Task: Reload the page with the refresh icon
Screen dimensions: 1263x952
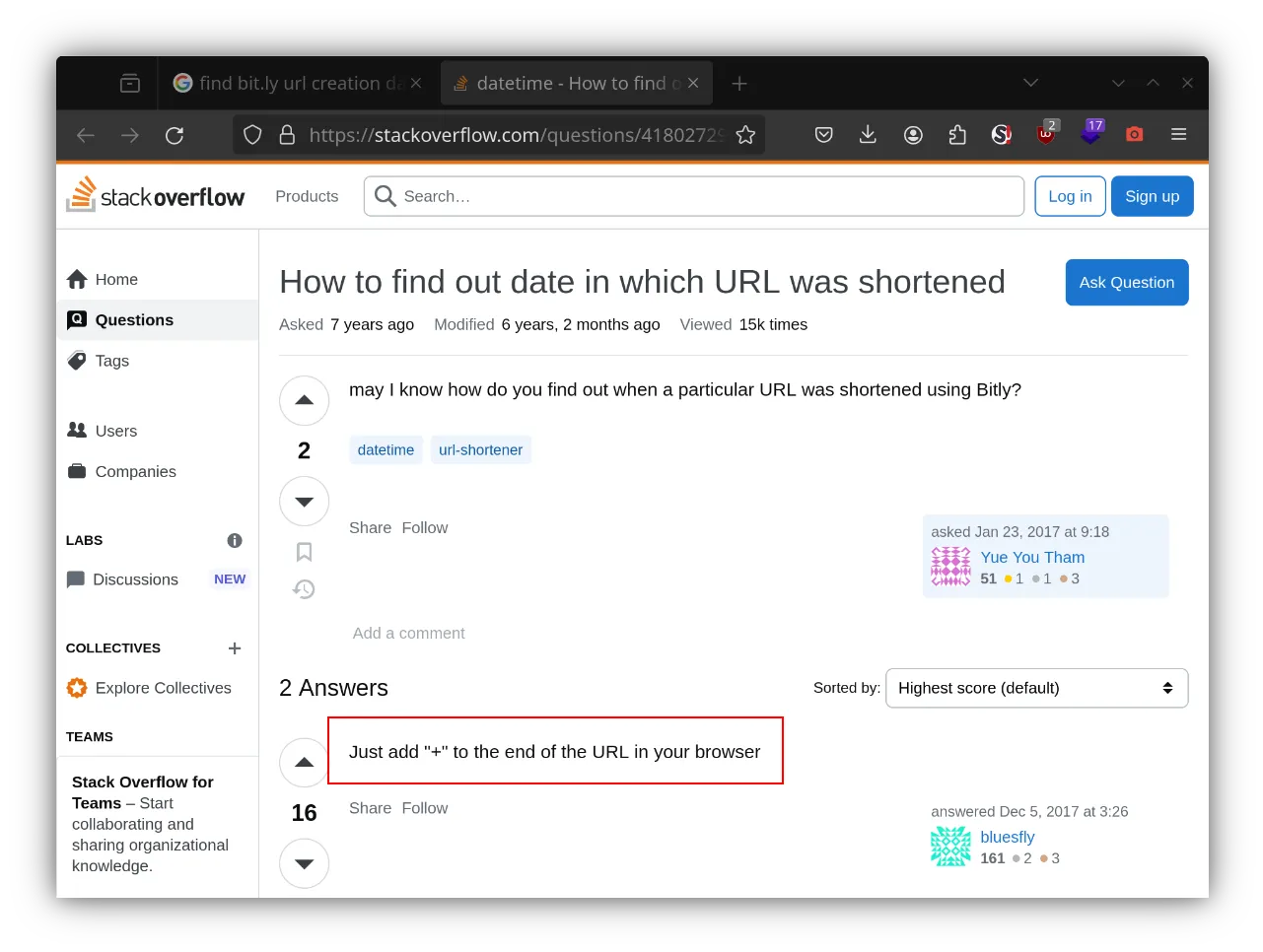Action: click(175, 135)
